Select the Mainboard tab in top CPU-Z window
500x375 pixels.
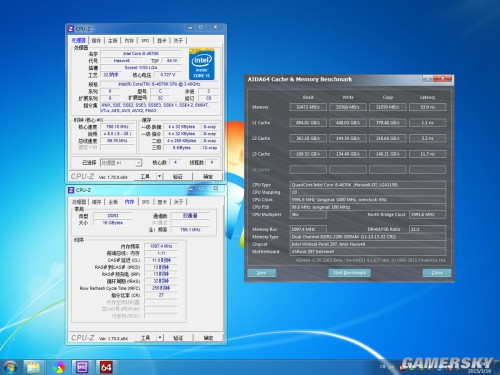click(x=113, y=40)
